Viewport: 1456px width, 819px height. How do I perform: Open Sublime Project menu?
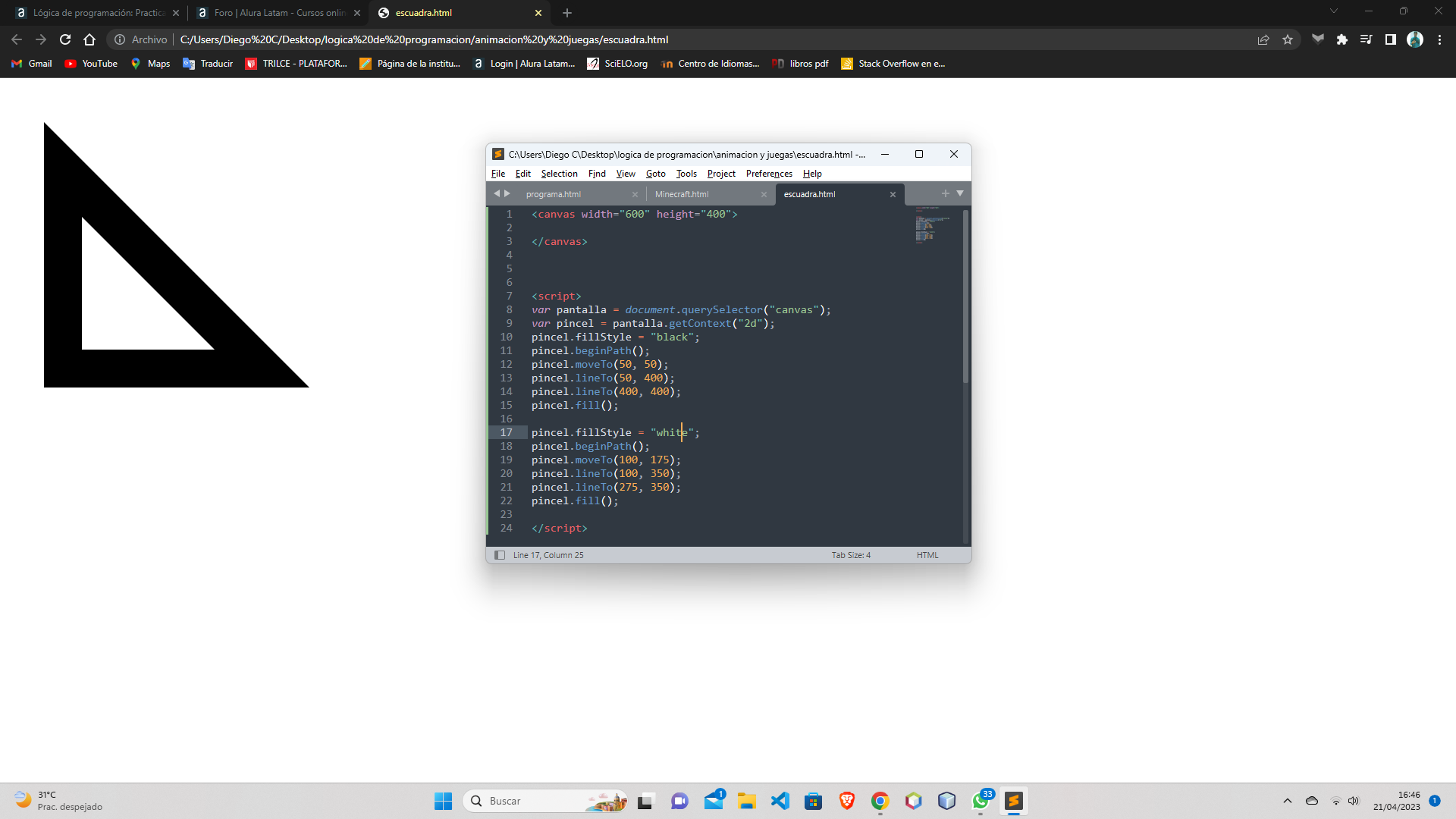click(x=721, y=174)
